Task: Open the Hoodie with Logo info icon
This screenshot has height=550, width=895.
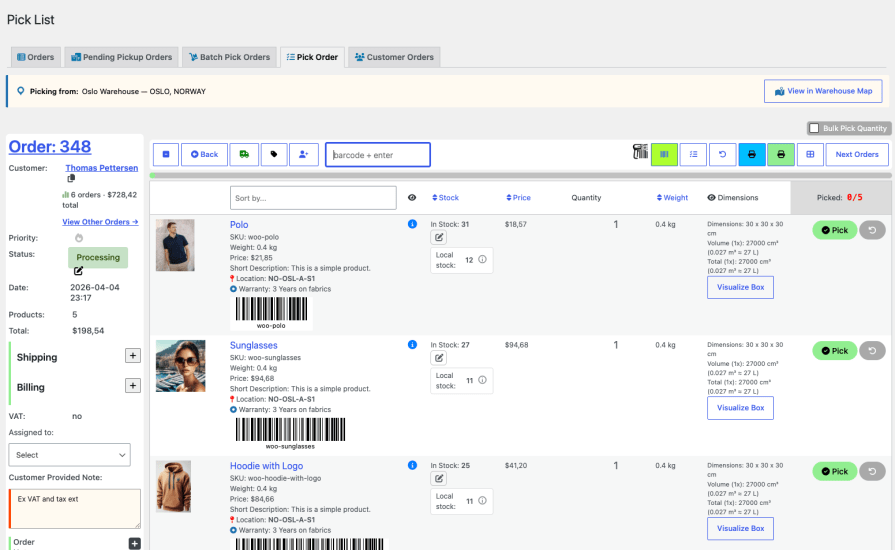Action: pyautogui.click(x=412, y=466)
